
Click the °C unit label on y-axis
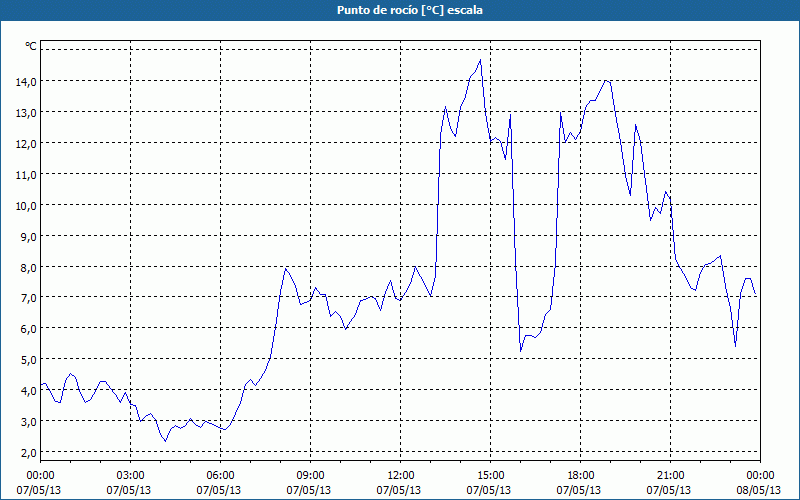pos(31,46)
